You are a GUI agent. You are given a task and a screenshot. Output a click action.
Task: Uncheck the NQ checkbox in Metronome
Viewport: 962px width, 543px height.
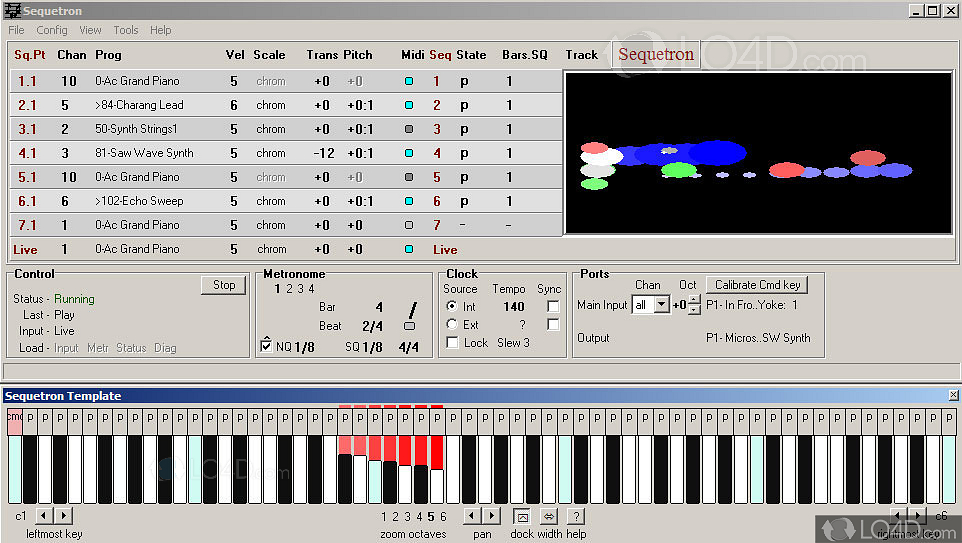[265, 346]
